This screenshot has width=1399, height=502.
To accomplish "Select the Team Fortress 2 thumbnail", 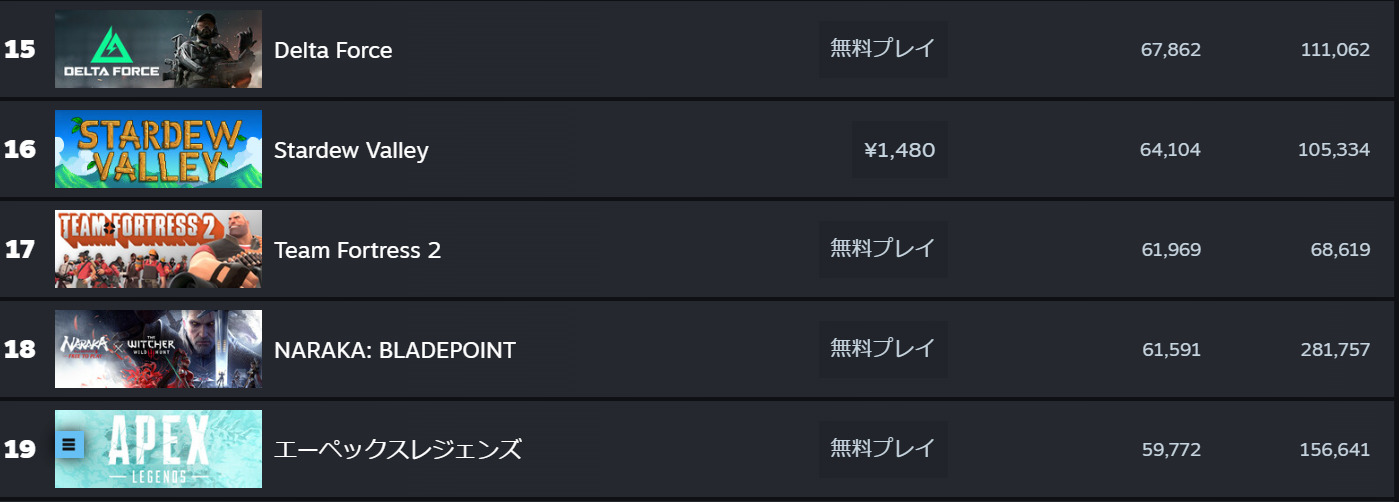I will click(x=158, y=249).
